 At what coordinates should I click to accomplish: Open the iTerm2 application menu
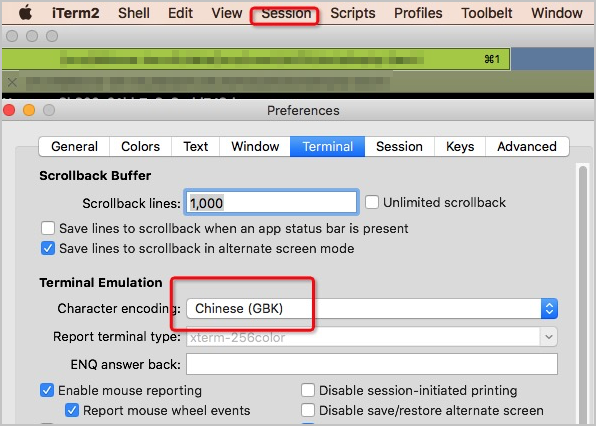coord(75,13)
